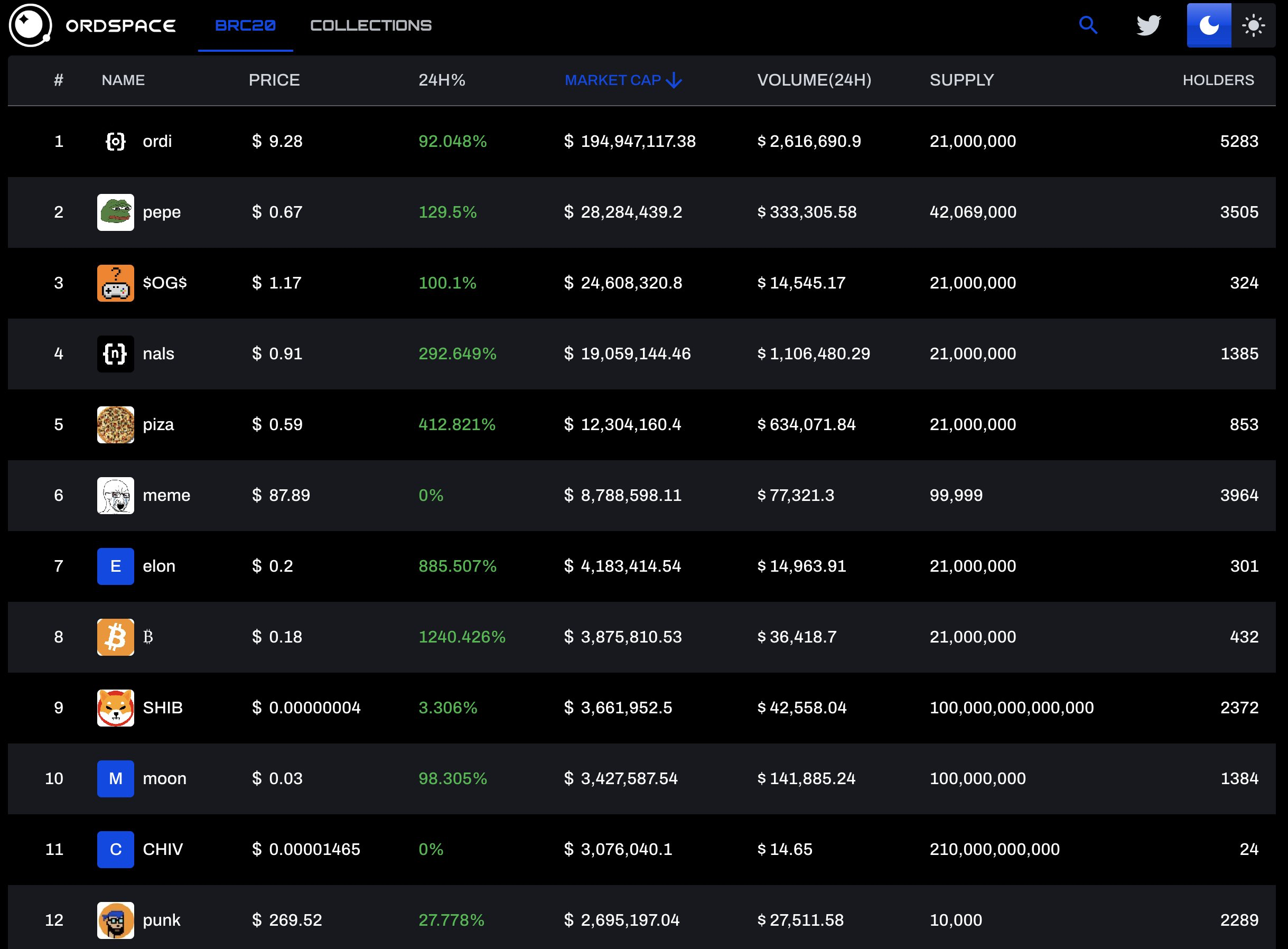
Task: Click the orange Bitcoin token icon
Action: (x=115, y=637)
